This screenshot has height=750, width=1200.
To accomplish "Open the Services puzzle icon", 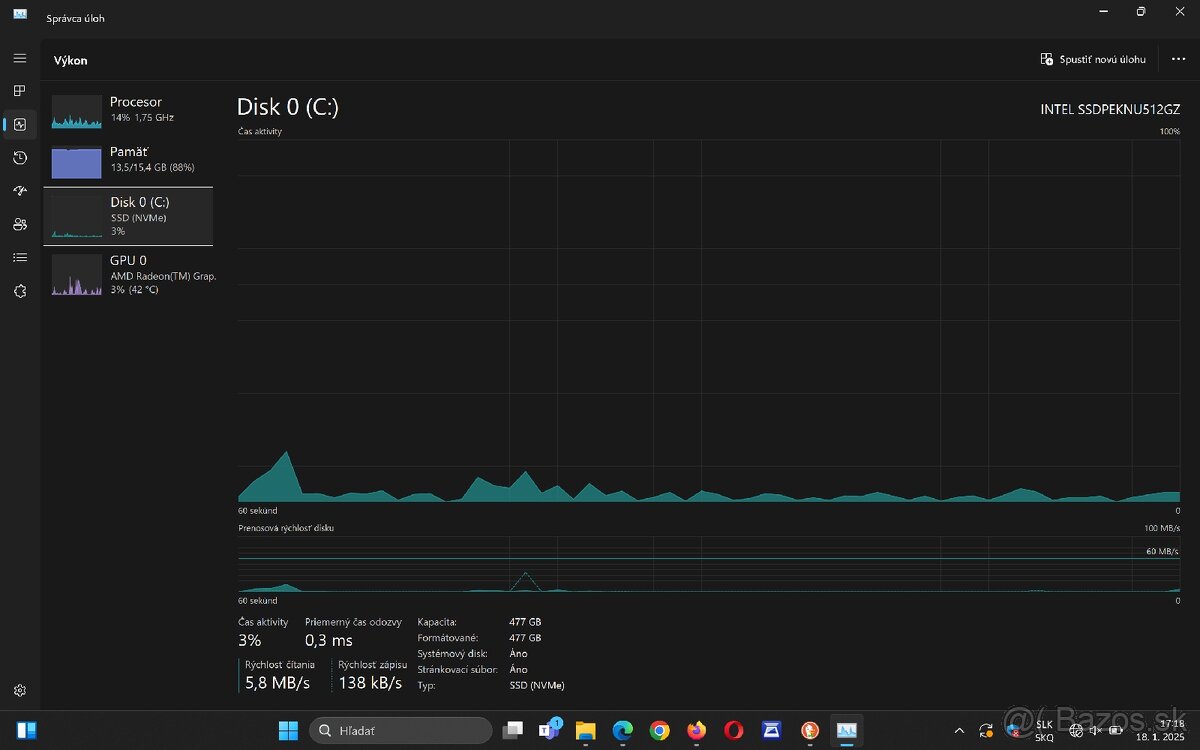I will [x=19, y=291].
